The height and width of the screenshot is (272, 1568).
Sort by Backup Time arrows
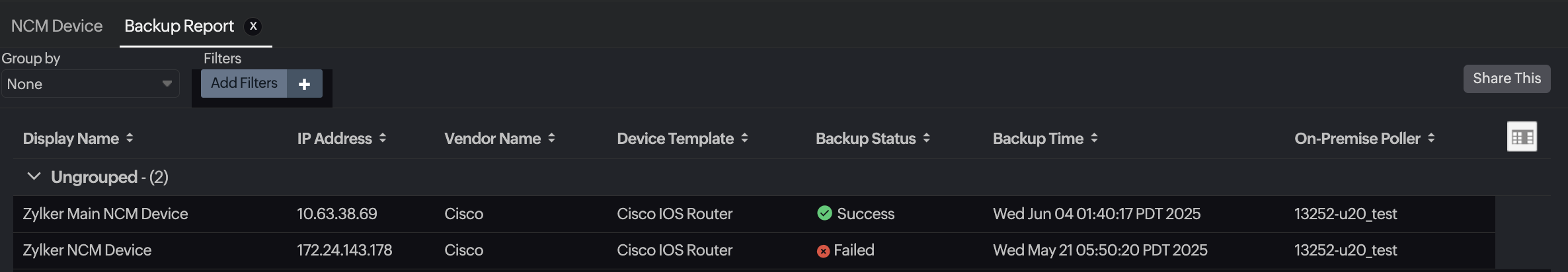click(x=1094, y=138)
